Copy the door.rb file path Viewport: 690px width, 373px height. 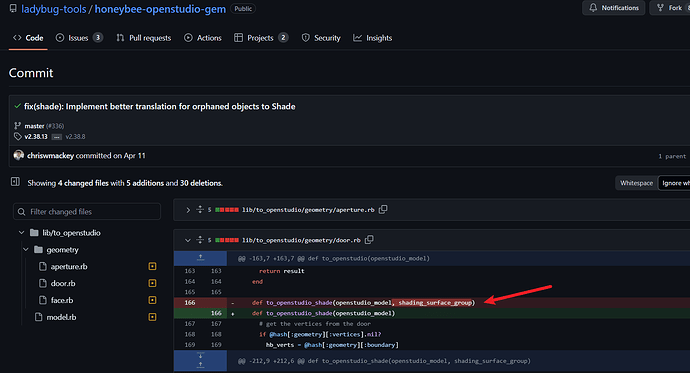tap(369, 240)
